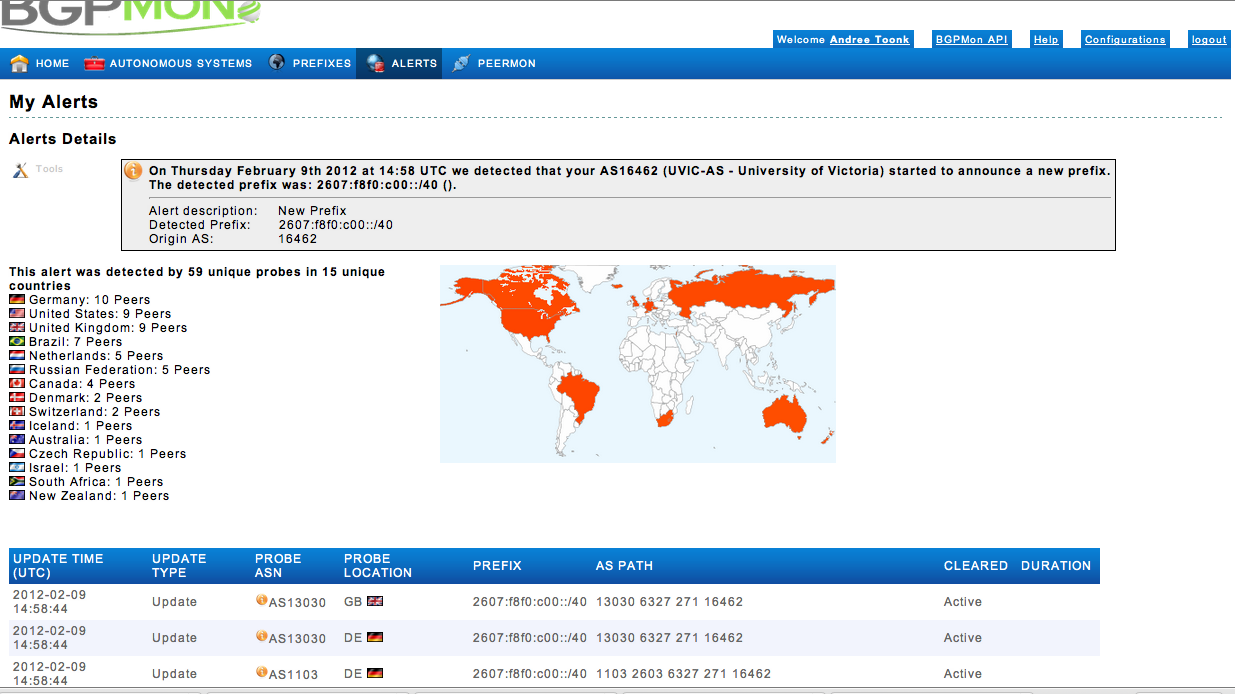Open the BGPMon API link

pyautogui.click(x=971, y=38)
